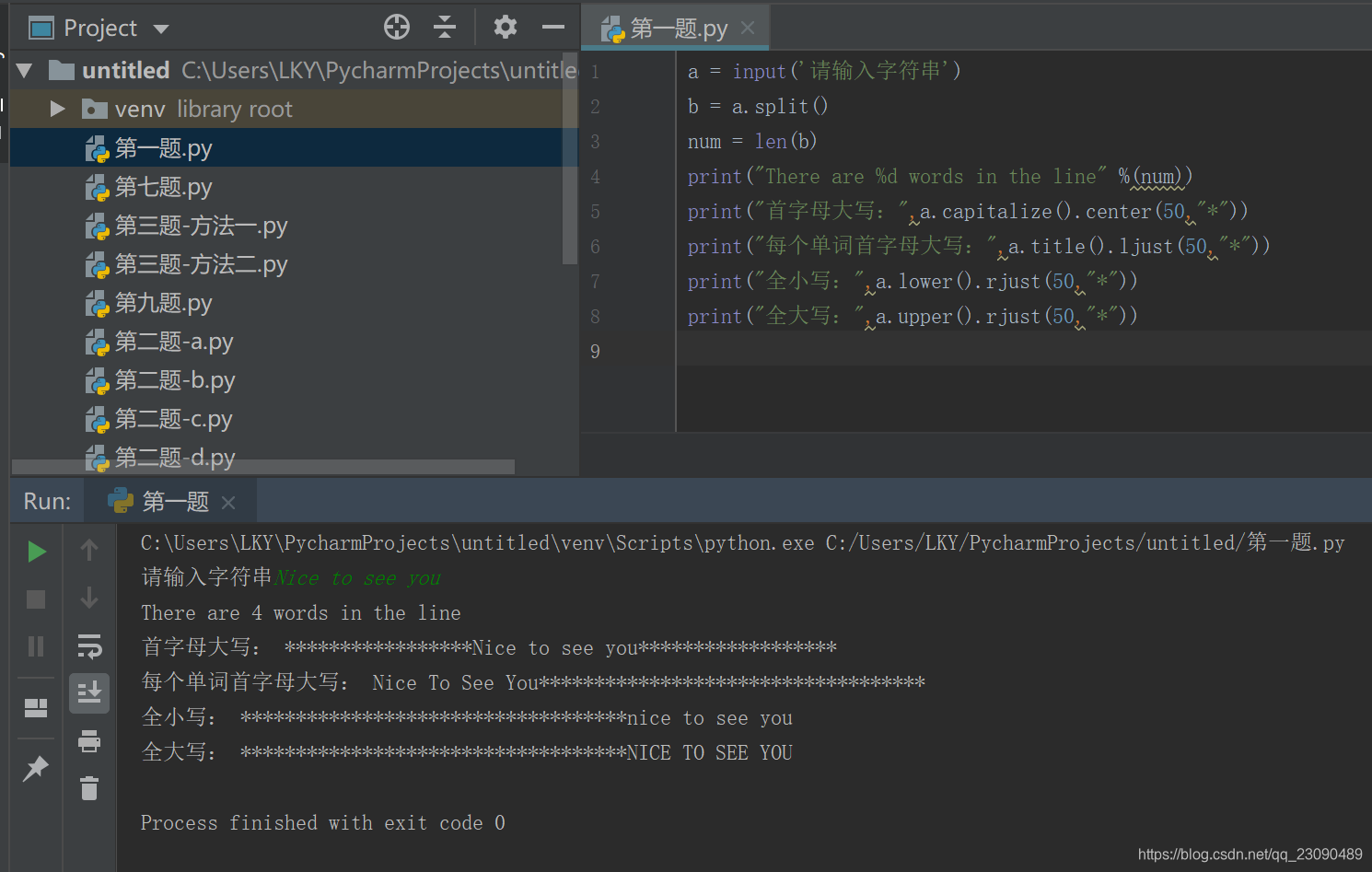Hide the Project tool window
This screenshot has width=1372, height=872.
(x=553, y=27)
